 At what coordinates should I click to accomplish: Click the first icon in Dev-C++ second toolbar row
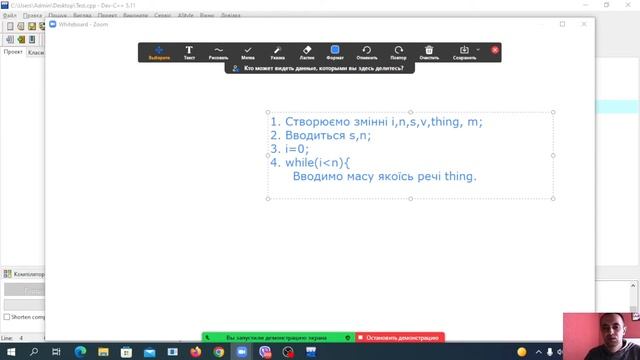(x=10, y=39)
